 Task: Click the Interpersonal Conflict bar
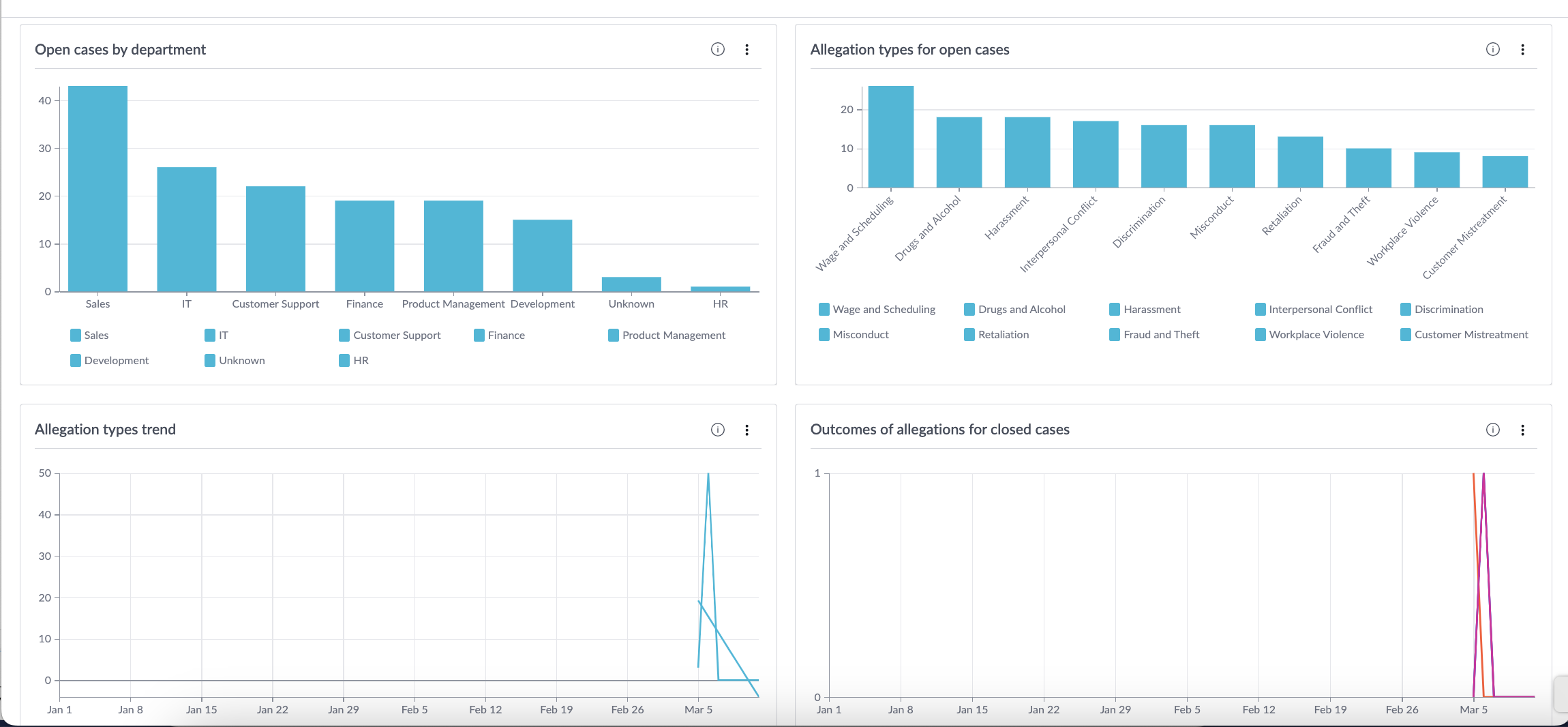[x=1096, y=154]
